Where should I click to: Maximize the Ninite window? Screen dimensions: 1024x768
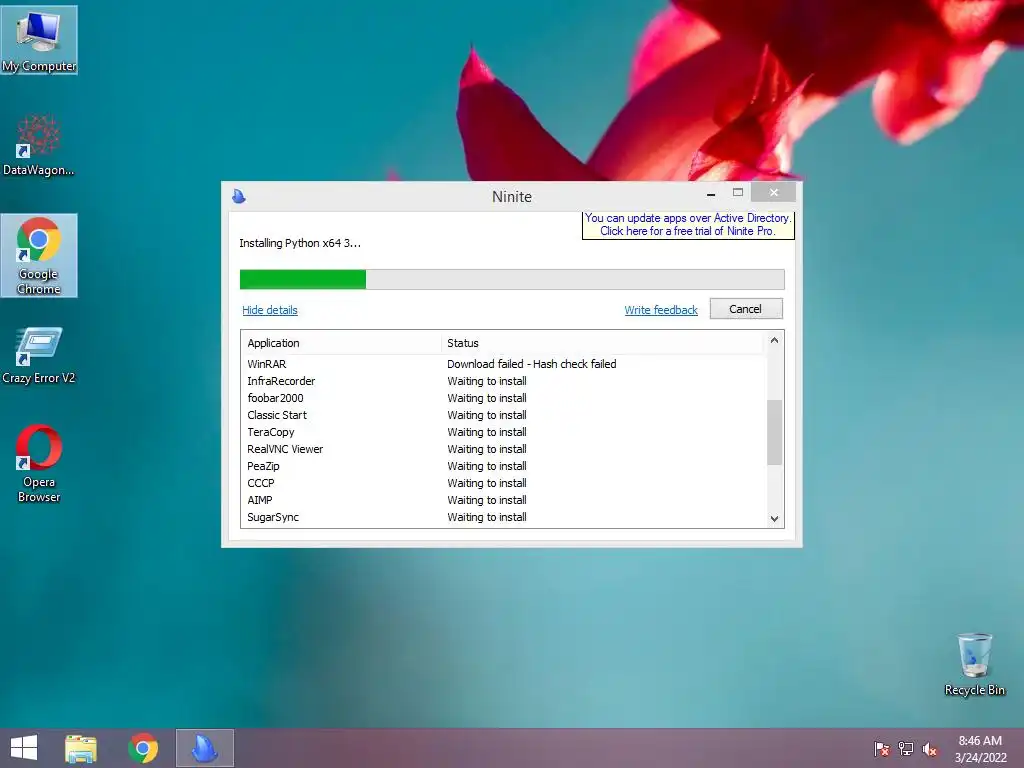pyautogui.click(x=738, y=193)
